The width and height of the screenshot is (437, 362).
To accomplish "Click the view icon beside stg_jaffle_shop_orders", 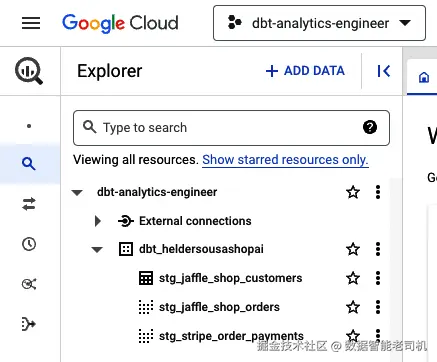I will 146,307.
